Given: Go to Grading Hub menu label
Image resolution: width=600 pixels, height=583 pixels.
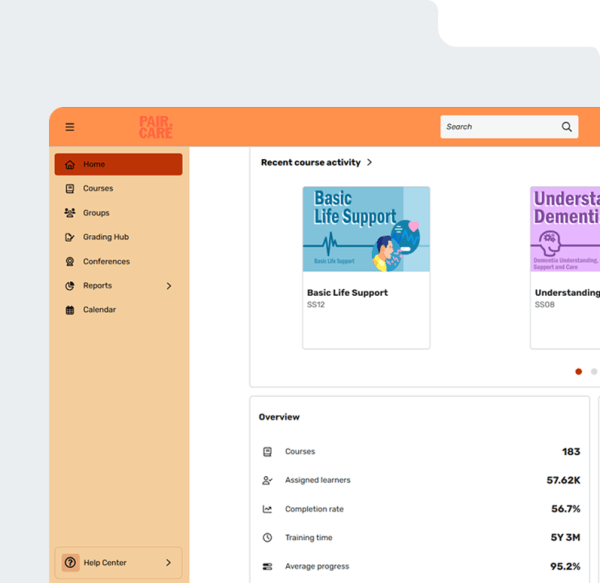Looking at the screenshot, I should [x=106, y=237].
